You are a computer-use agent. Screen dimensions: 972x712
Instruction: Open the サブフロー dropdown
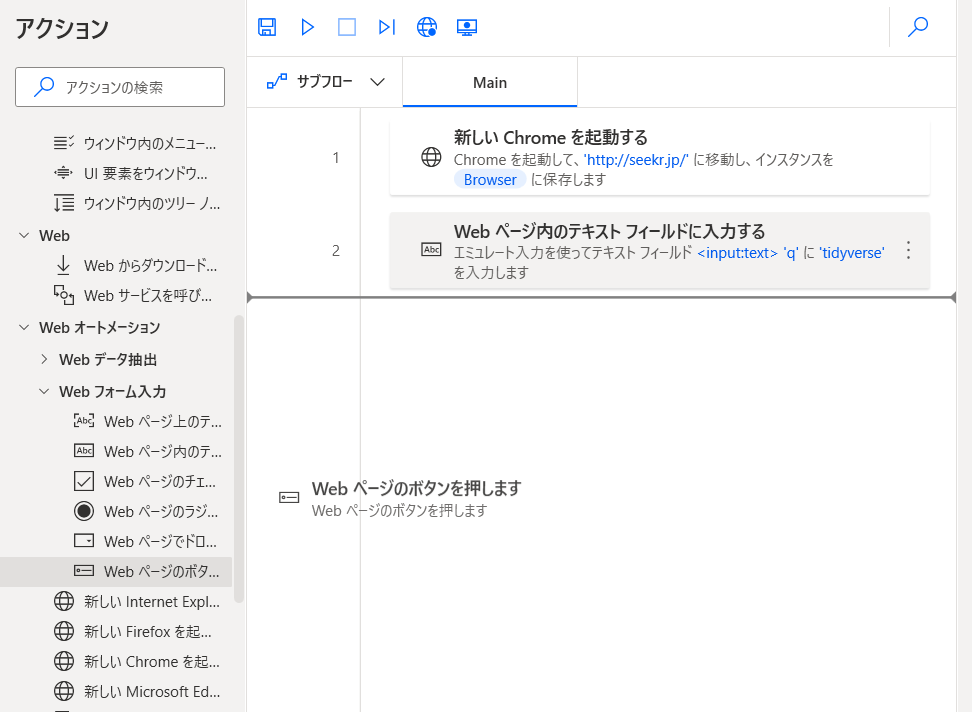pyautogui.click(x=325, y=82)
